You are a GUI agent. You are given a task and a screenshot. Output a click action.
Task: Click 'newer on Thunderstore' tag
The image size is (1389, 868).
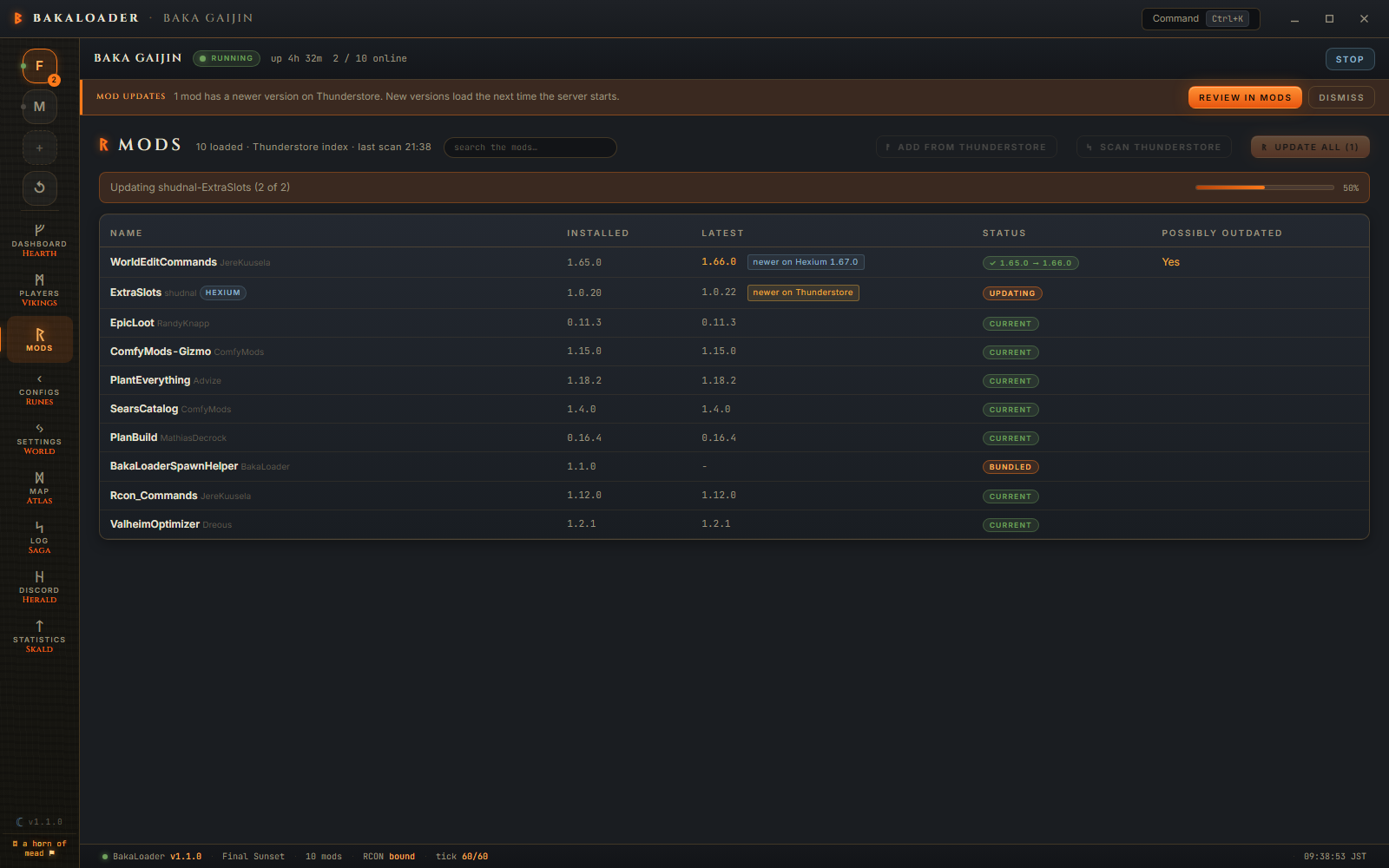tap(803, 293)
